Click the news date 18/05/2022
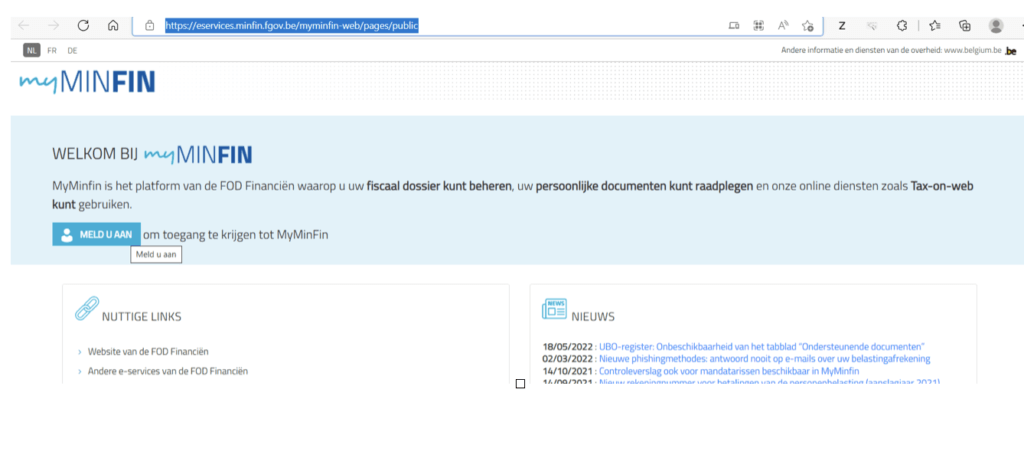The height and width of the screenshot is (458, 1024). click(x=568, y=346)
